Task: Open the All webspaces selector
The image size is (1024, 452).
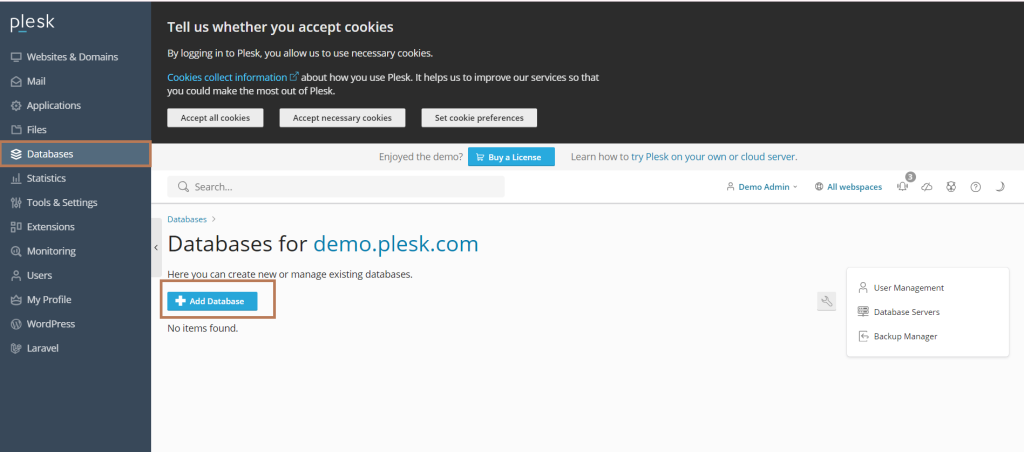Action: click(x=848, y=187)
